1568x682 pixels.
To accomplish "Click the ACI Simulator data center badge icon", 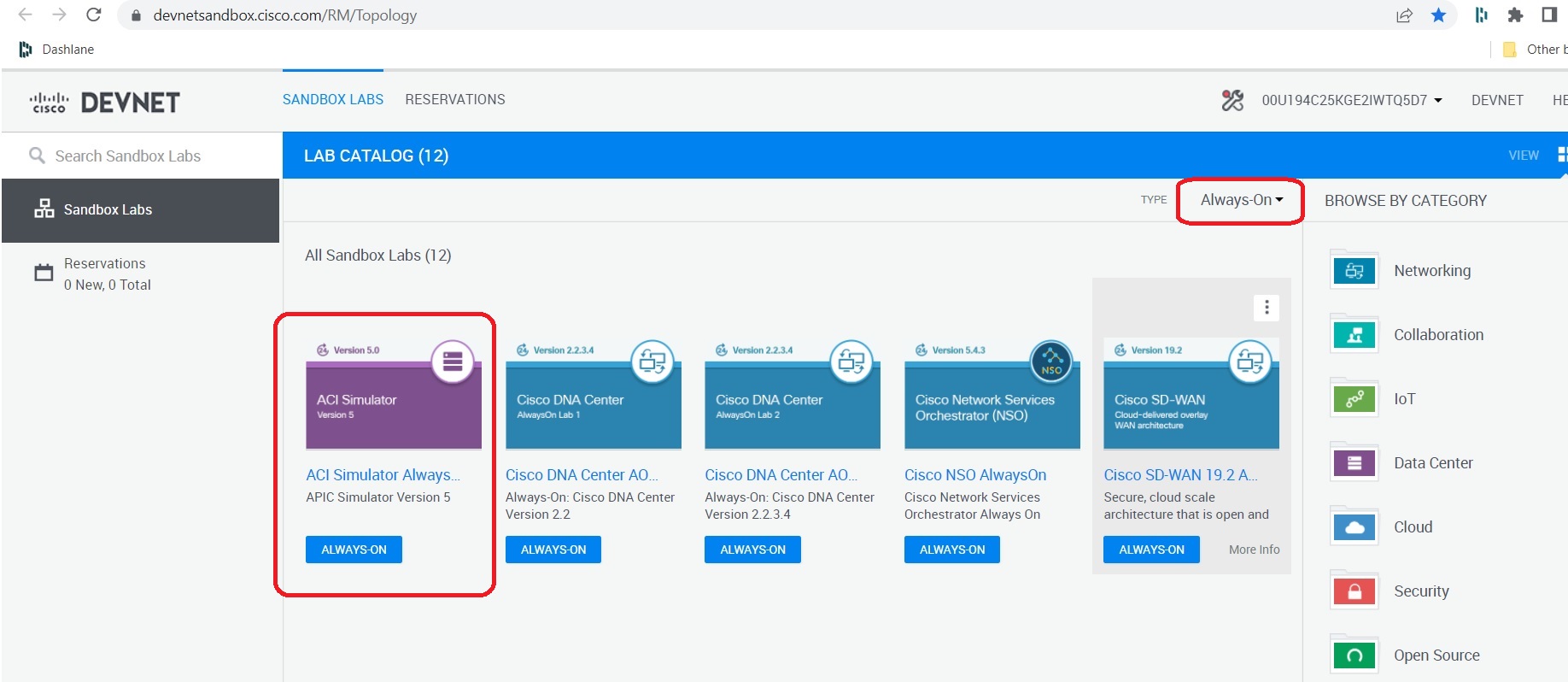I will [x=453, y=362].
